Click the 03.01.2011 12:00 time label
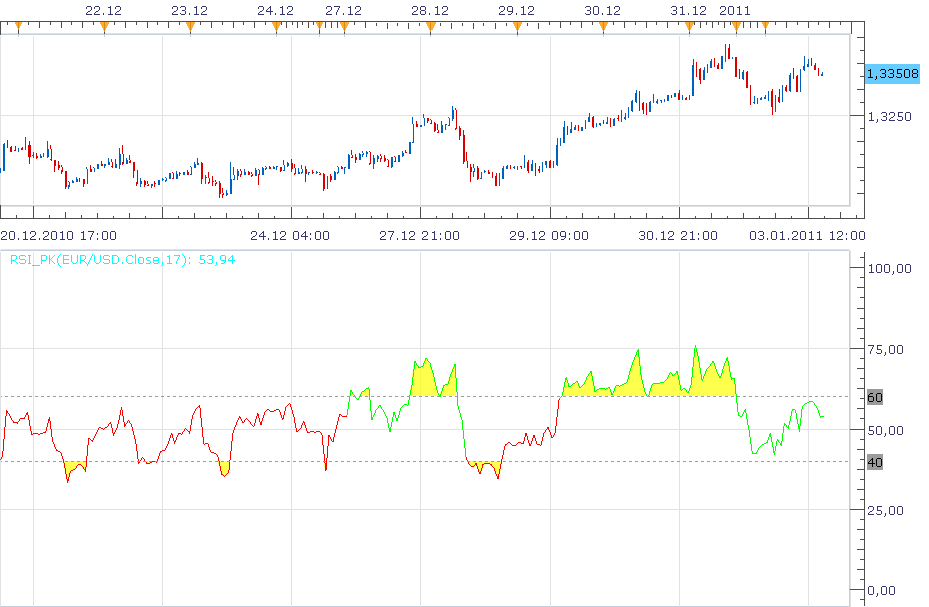The width and height of the screenshot is (929, 607). [807, 236]
